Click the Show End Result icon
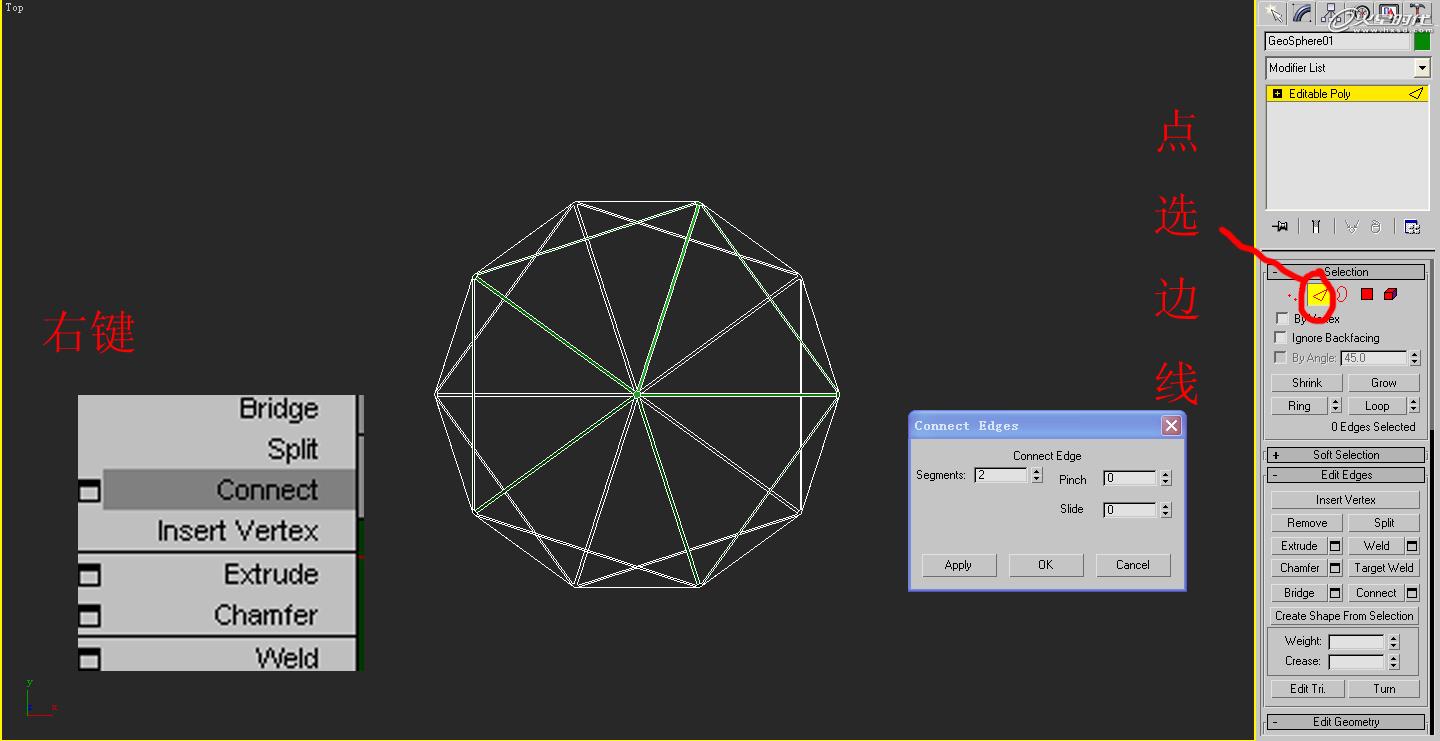 tap(1316, 226)
